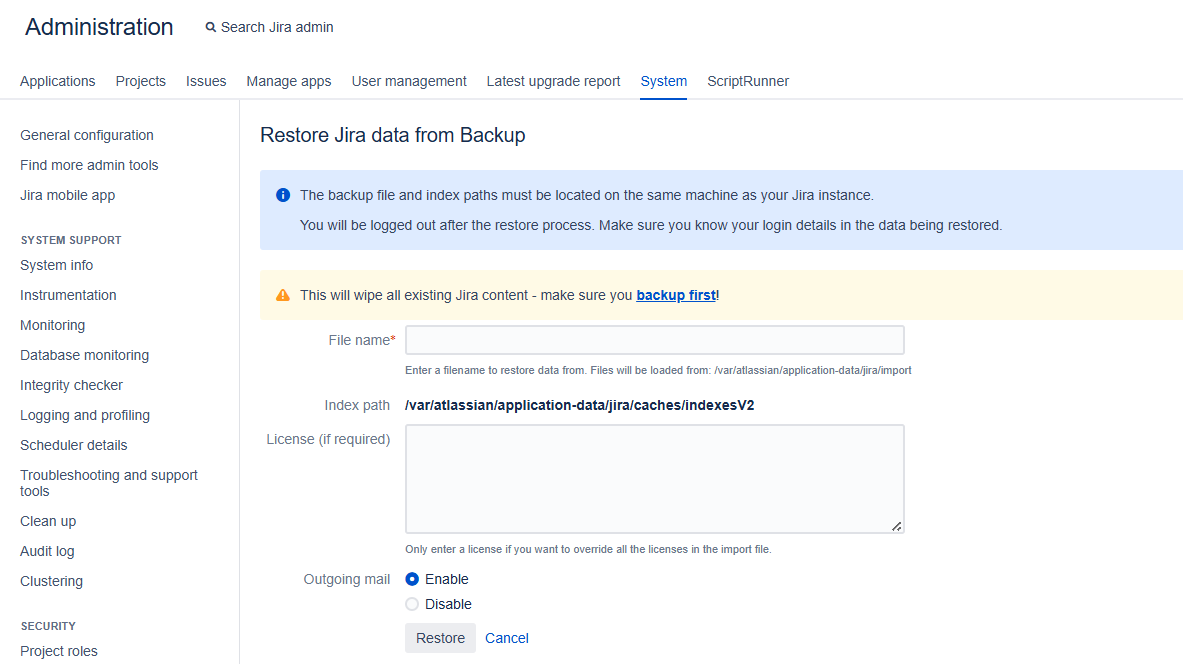Click inside the License text area
1183x664 pixels.
[x=654, y=478]
